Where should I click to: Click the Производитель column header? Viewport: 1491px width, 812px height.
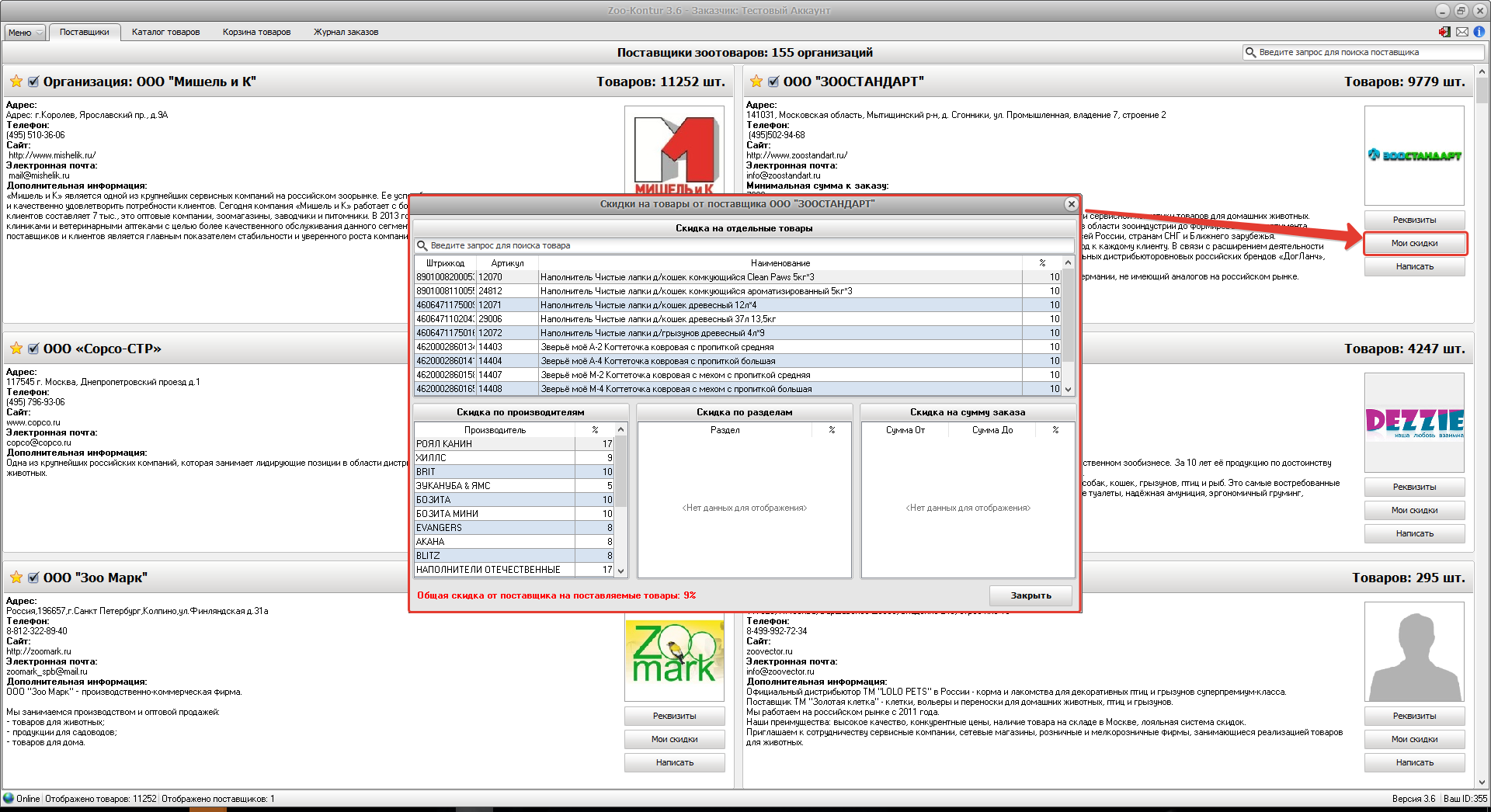[495, 430]
